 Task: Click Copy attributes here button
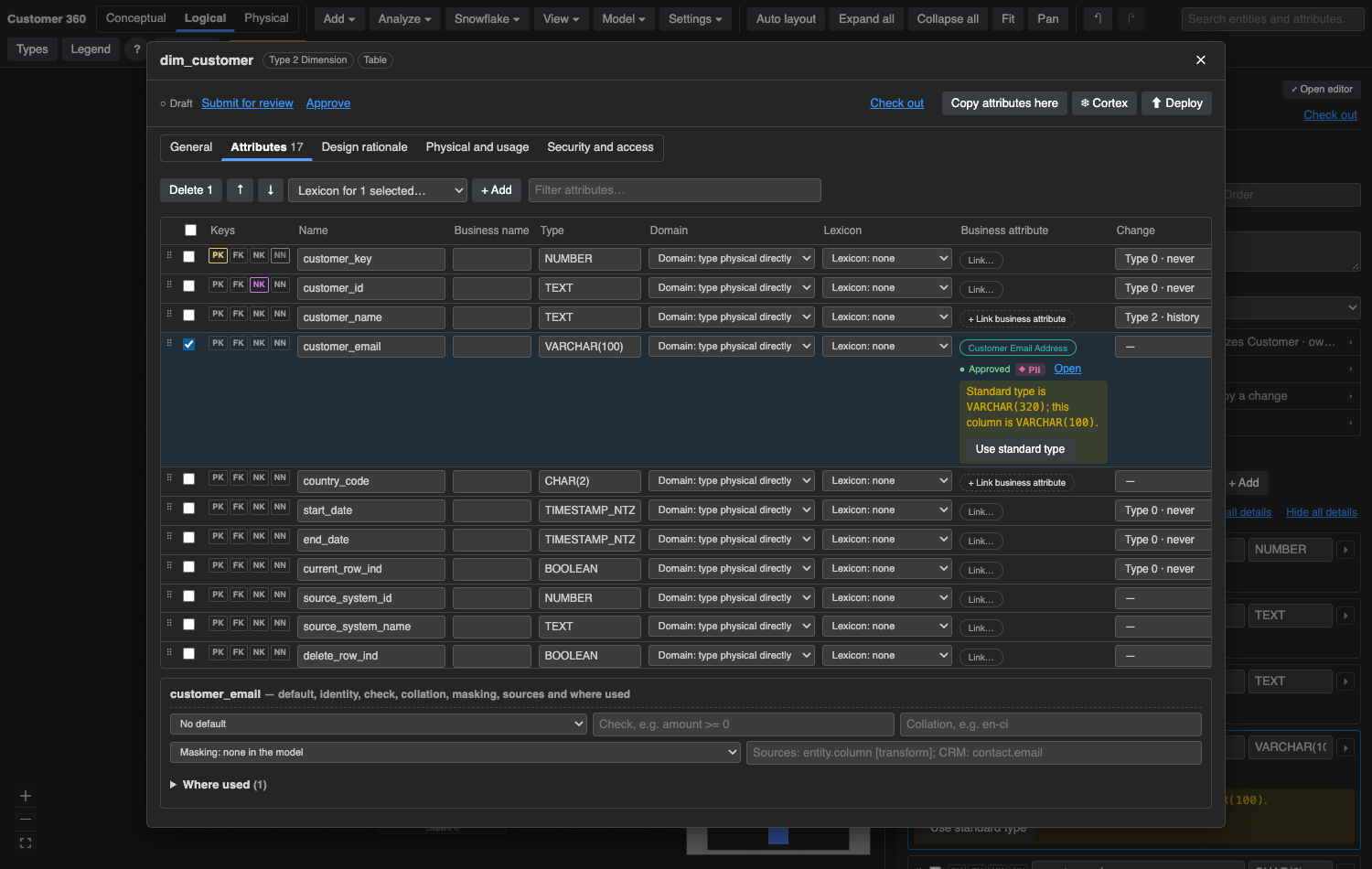[1004, 103]
